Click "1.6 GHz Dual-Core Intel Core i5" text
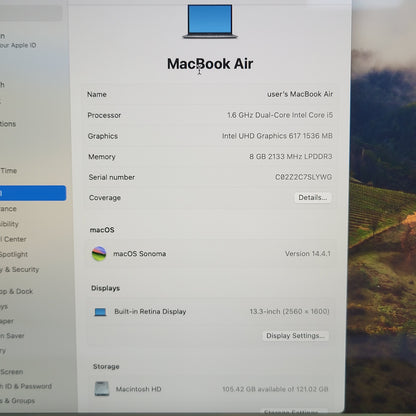The height and width of the screenshot is (416, 416). (280, 115)
